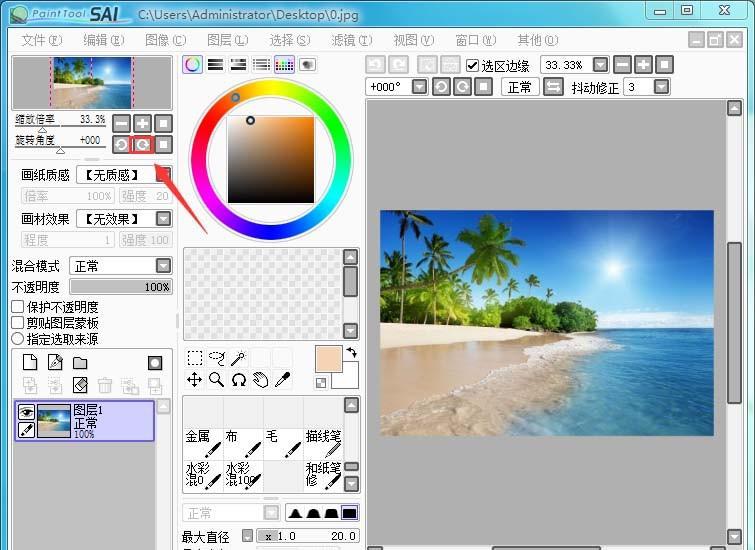
Task: Create a new folder layer set
Action: click(x=80, y=362)
